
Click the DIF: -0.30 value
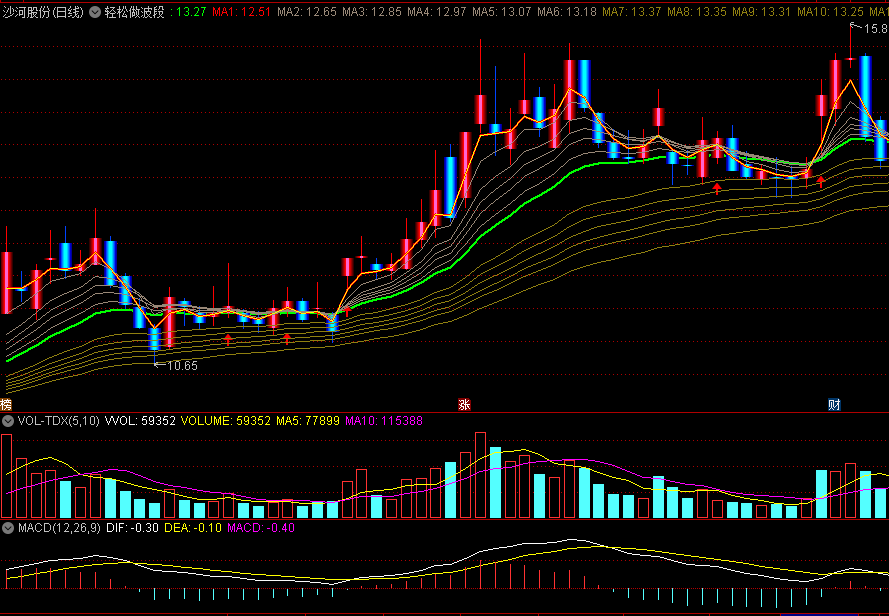point(132,528)
